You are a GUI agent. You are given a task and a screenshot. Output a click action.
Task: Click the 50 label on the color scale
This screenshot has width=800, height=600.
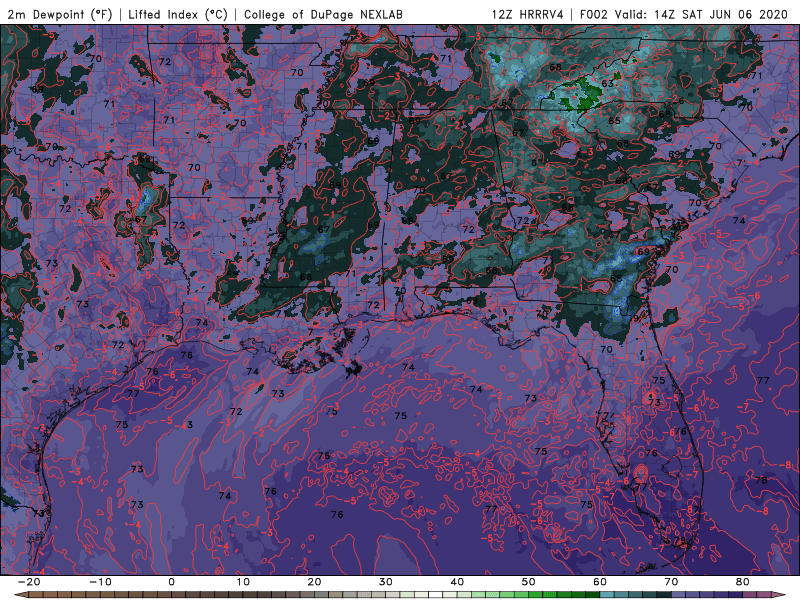(529, 582)
